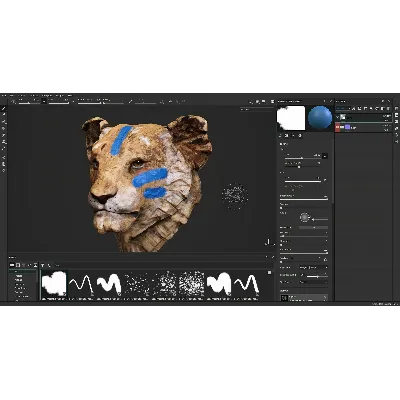This screenshot has width=400, height=400.
Task: Open the Edit menu
Action: 12,96
